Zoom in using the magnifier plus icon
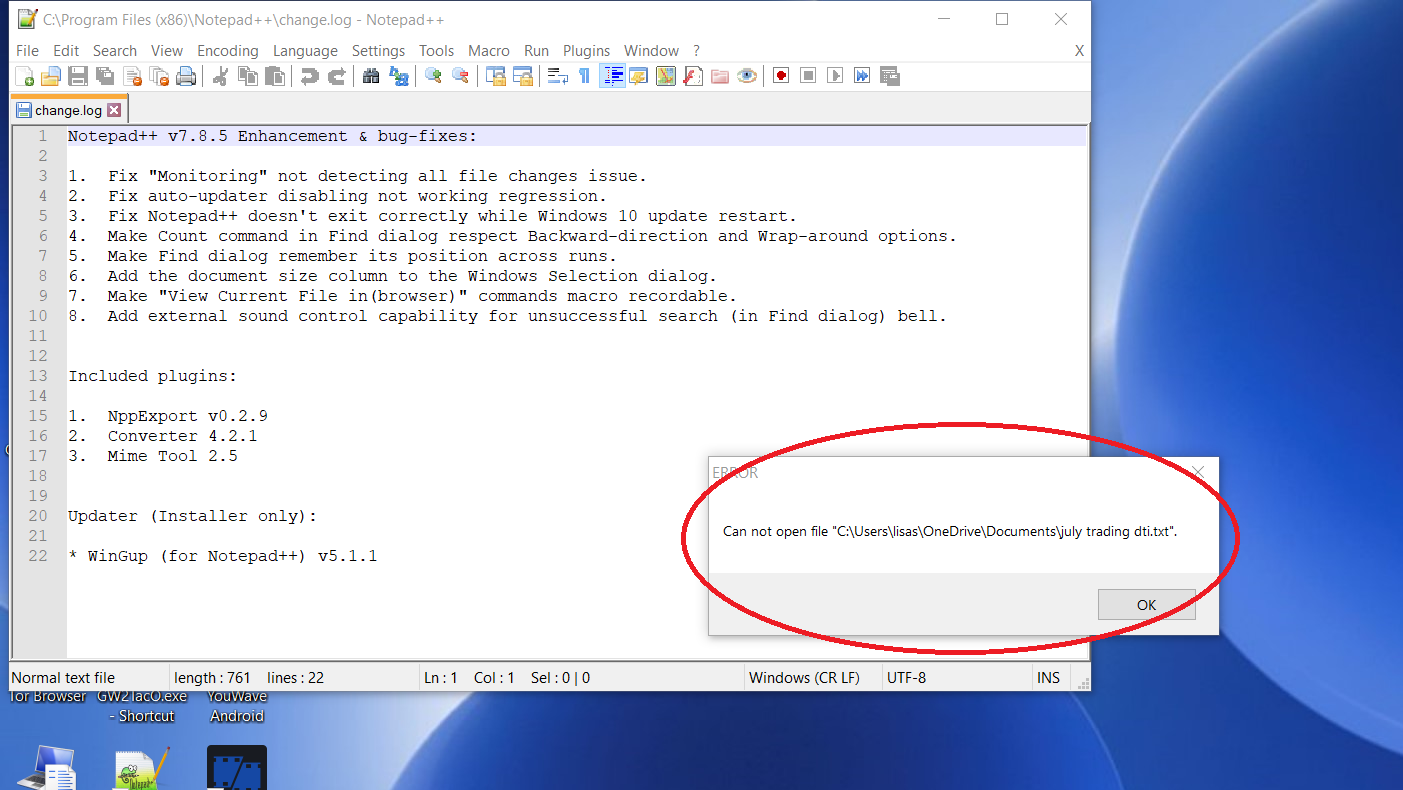The height and width of the screenshot is (790, 1403). (433, 76)
